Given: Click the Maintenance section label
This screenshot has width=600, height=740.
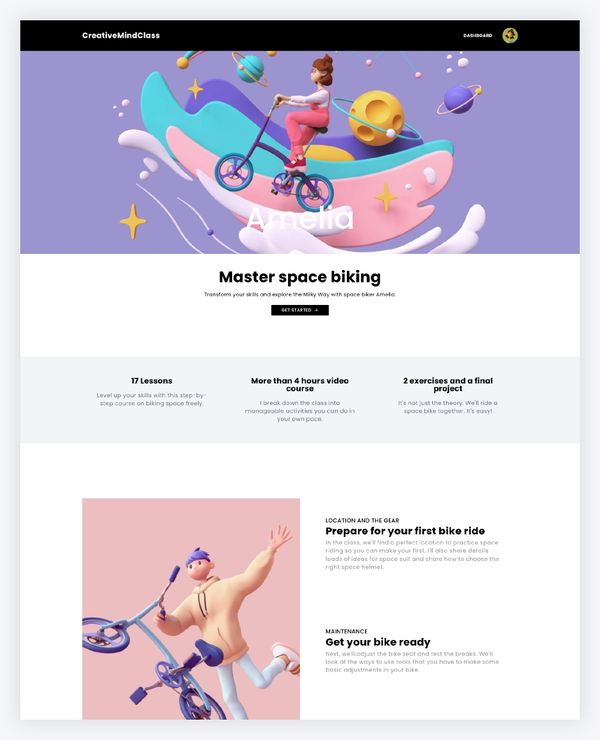Looking at the screenshot, I should coord(346,631).
